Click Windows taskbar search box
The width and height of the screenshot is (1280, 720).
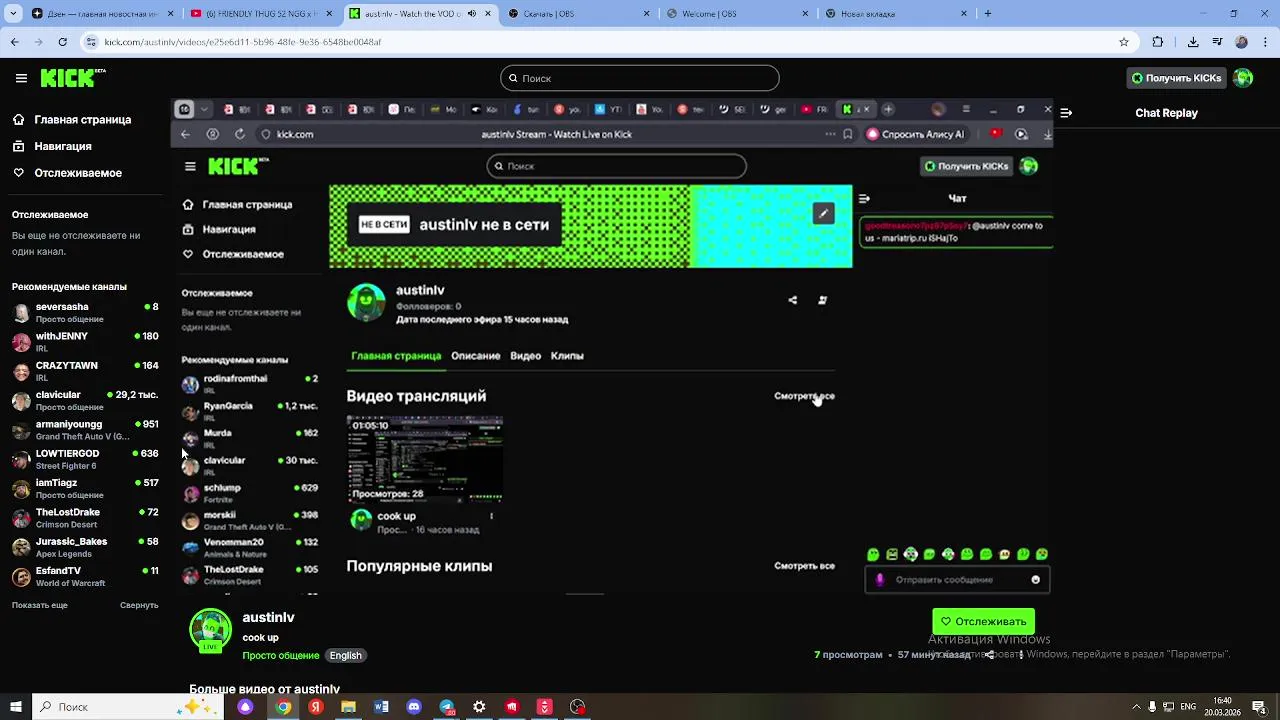pyautogui.click(x=130, y=707)
